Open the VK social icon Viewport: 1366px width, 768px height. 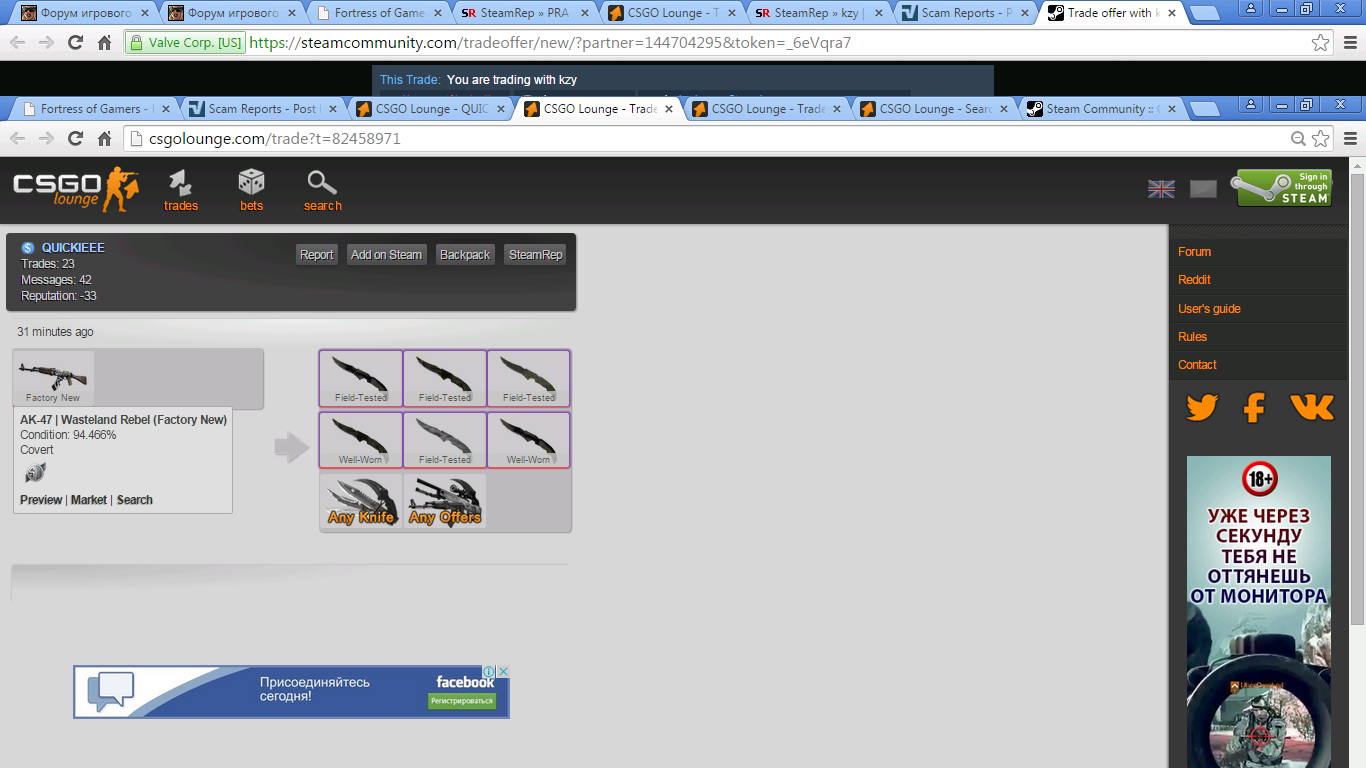pyautogui.click(x=1311, y=408)
